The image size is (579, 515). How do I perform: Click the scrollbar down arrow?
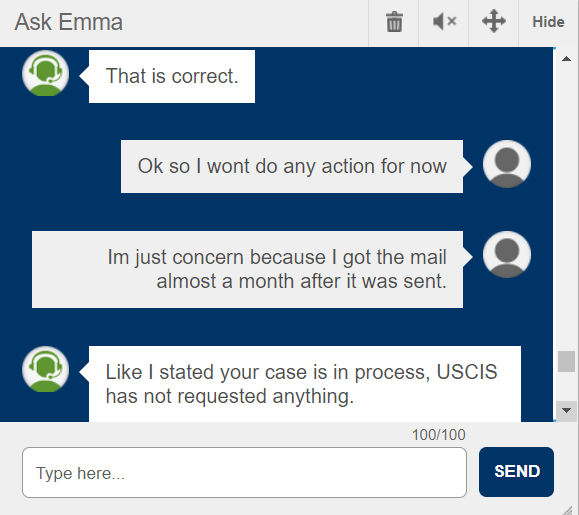[x=566, y=410]
